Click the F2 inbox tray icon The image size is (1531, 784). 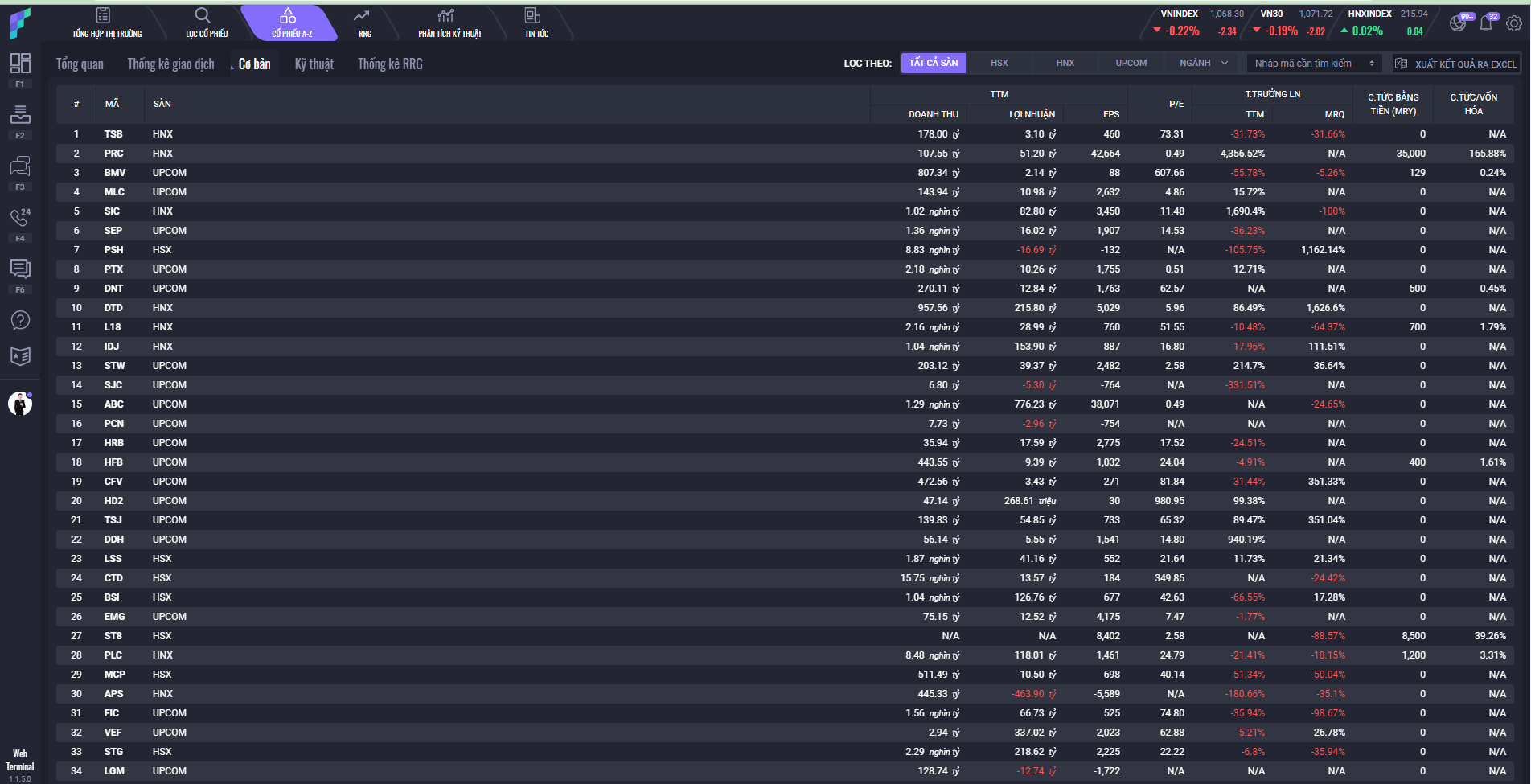(x=20, y=114)
